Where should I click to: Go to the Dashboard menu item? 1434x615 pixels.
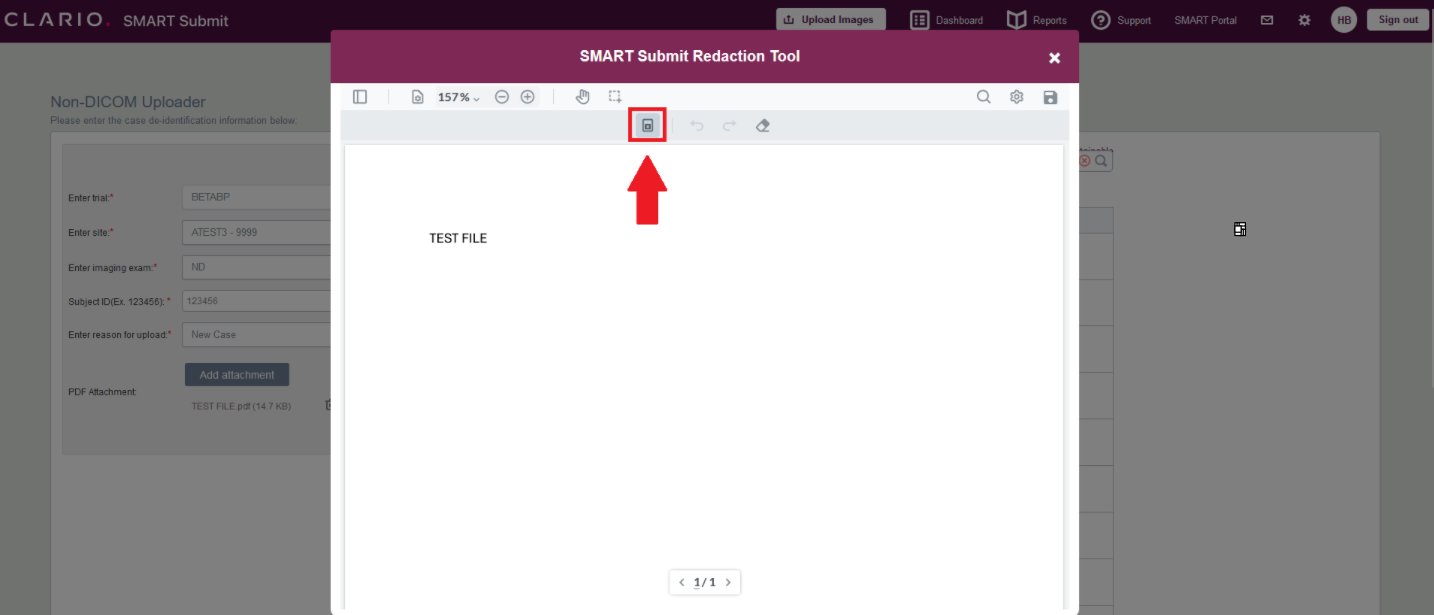tap(946, 19)
